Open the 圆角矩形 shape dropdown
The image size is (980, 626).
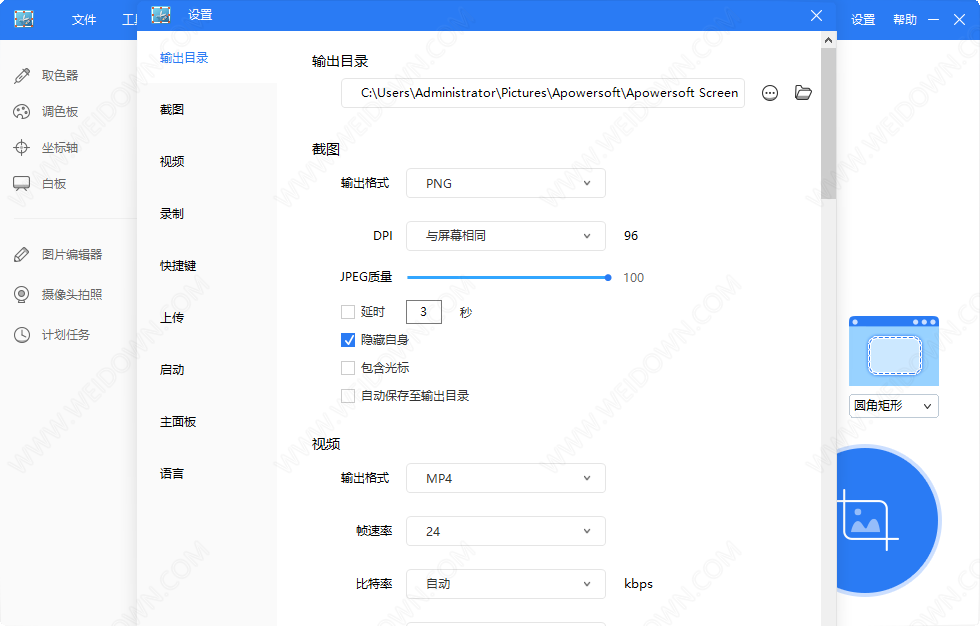click(x=894, y=406)
